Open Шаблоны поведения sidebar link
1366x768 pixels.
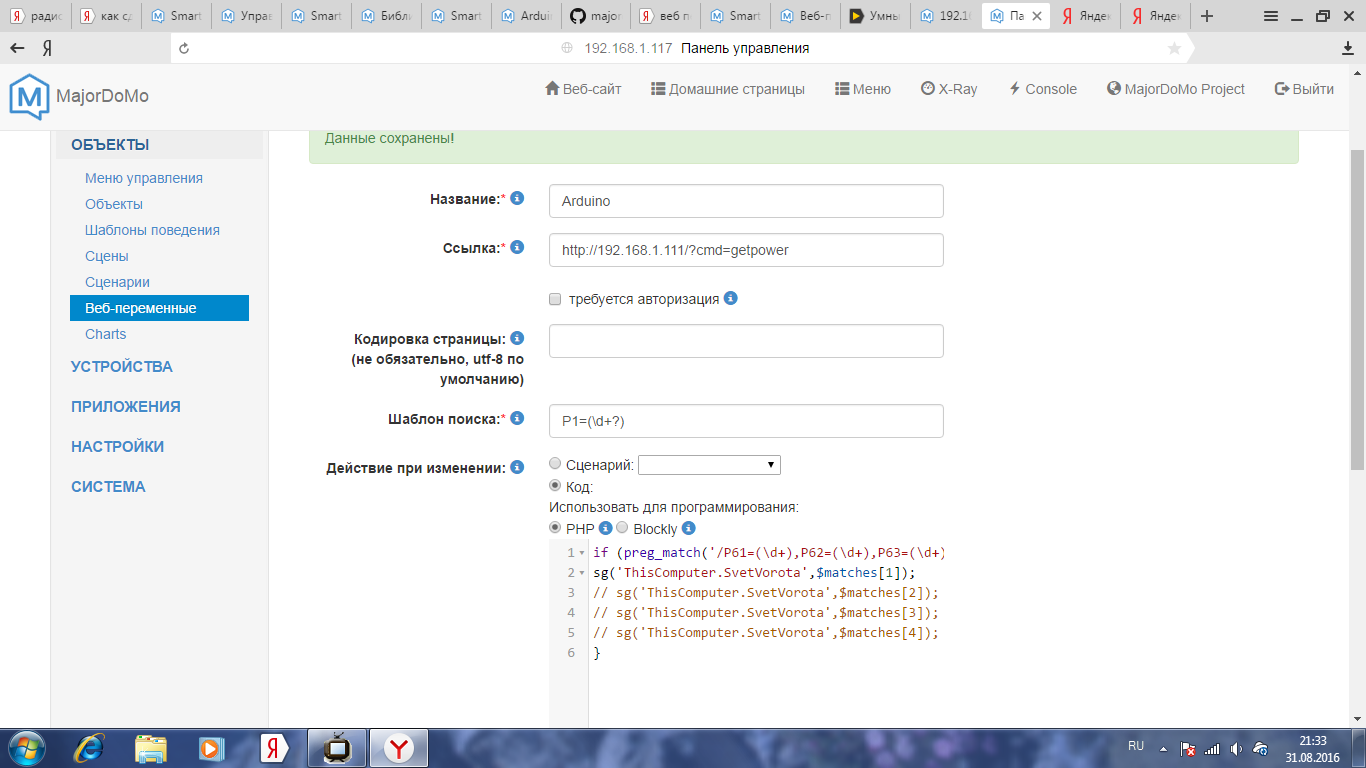click(152, 230)
